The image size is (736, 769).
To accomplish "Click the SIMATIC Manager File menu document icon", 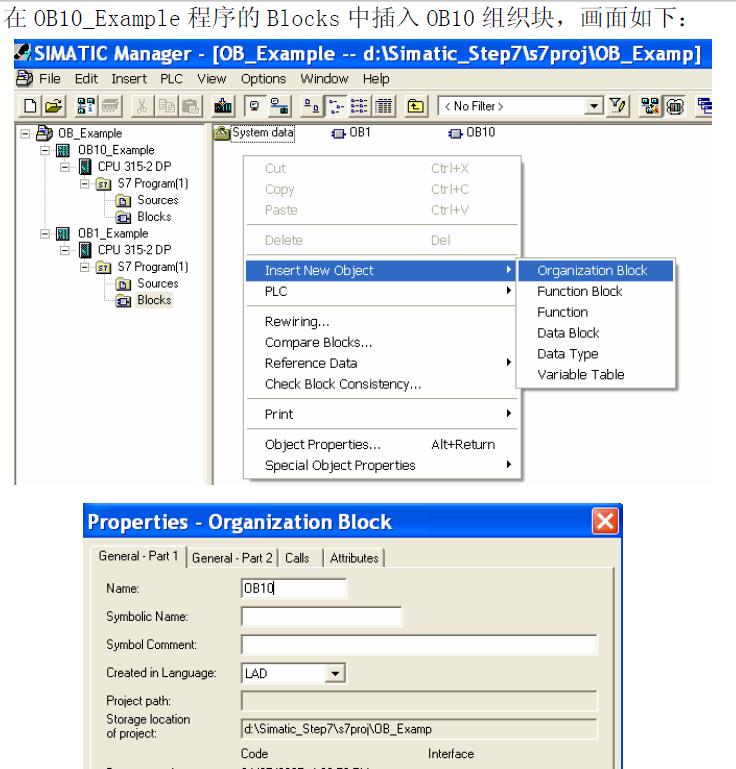I will point(25,78).
